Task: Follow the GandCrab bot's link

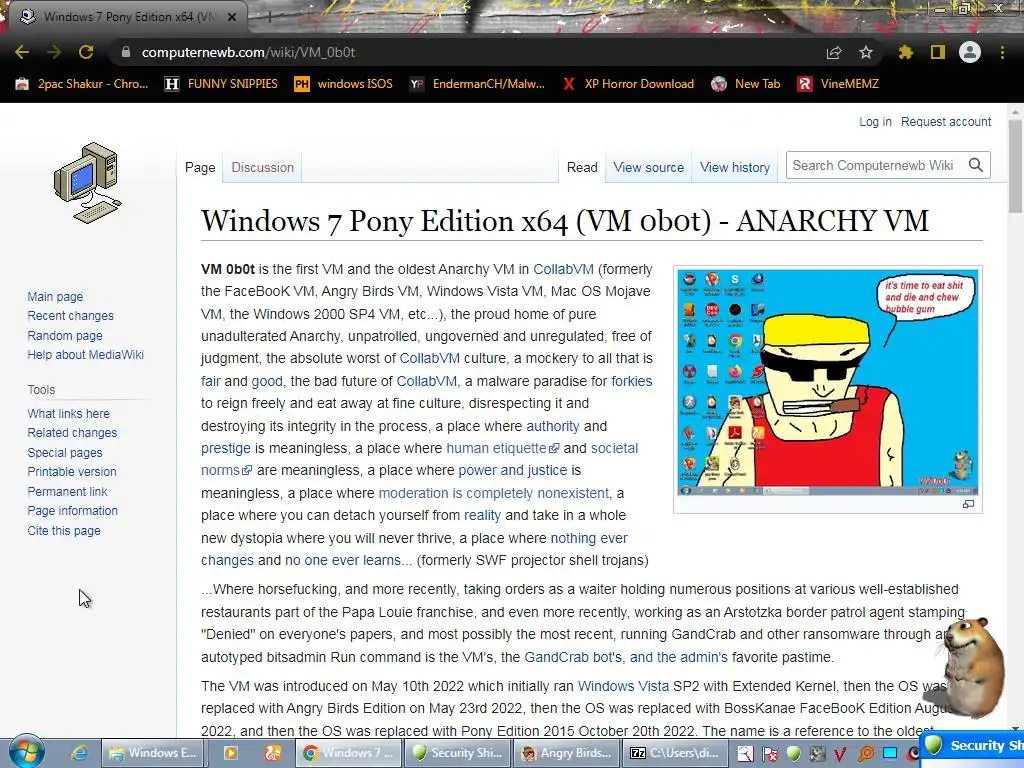Action: 575,657
